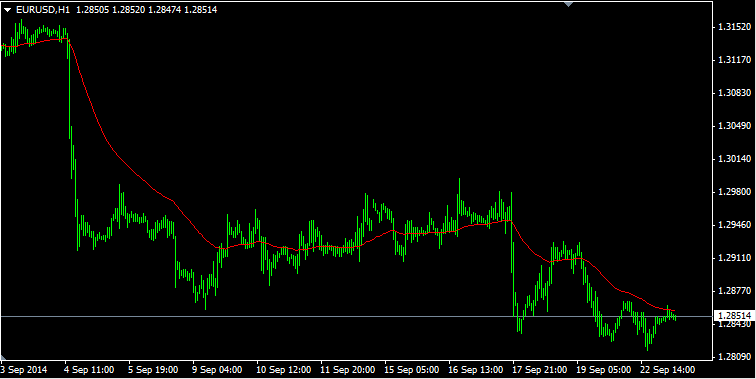Click the gray chart shift triangle marker
The image size is (756, 379).
(568, 4)
